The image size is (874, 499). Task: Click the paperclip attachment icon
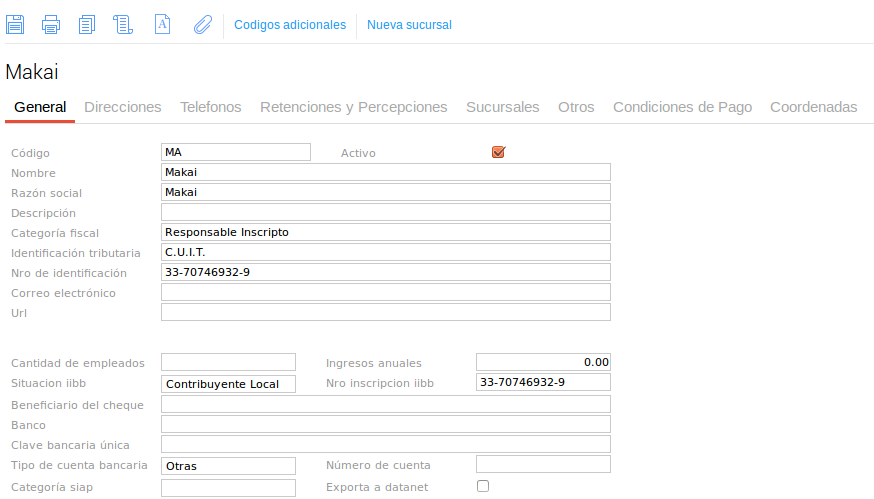(x=203, y=25)
